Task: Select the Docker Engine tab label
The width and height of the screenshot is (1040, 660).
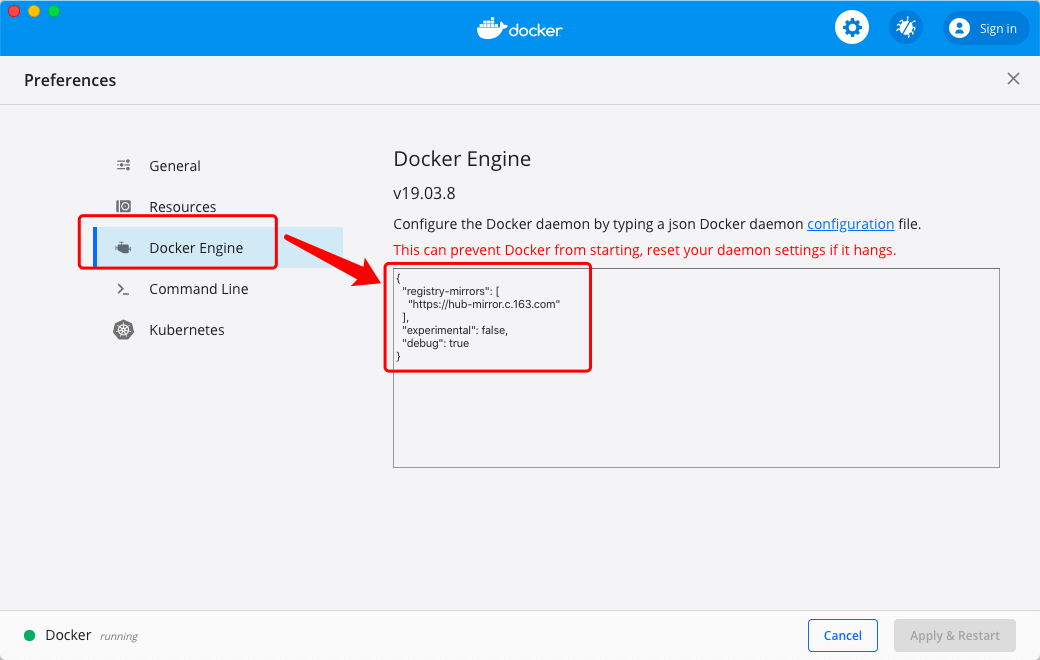Action: point(196,248)
